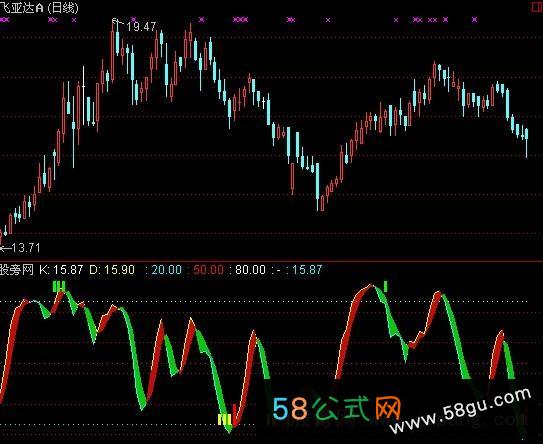This screenshot has height=444, width=543.
Task: Click the D: 15.90 indicator value
Action: tap(112, 270)
